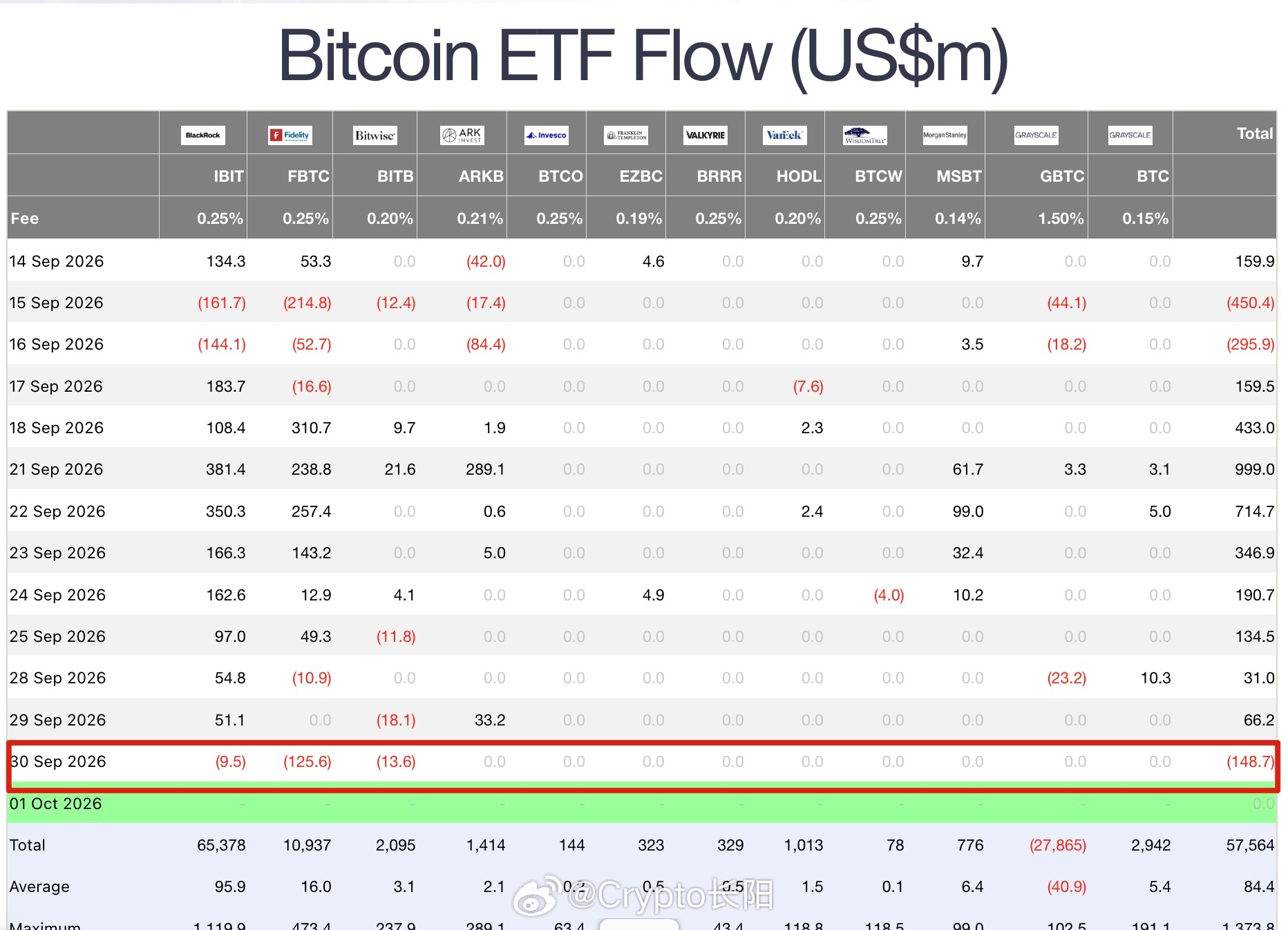Select the IBIT column header

[228, 176]
